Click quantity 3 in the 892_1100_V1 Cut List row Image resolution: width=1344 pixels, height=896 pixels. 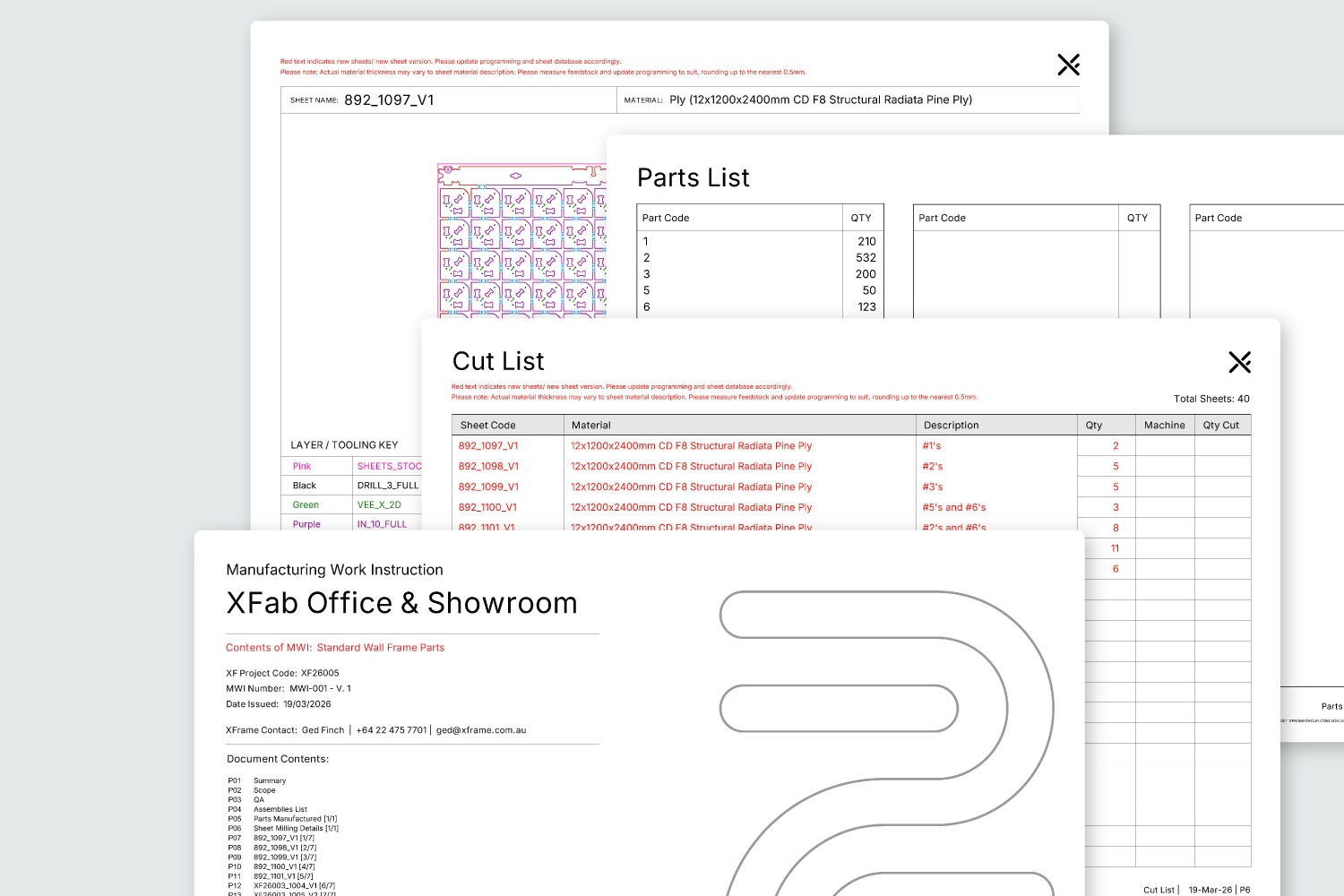pos(1116,507)
